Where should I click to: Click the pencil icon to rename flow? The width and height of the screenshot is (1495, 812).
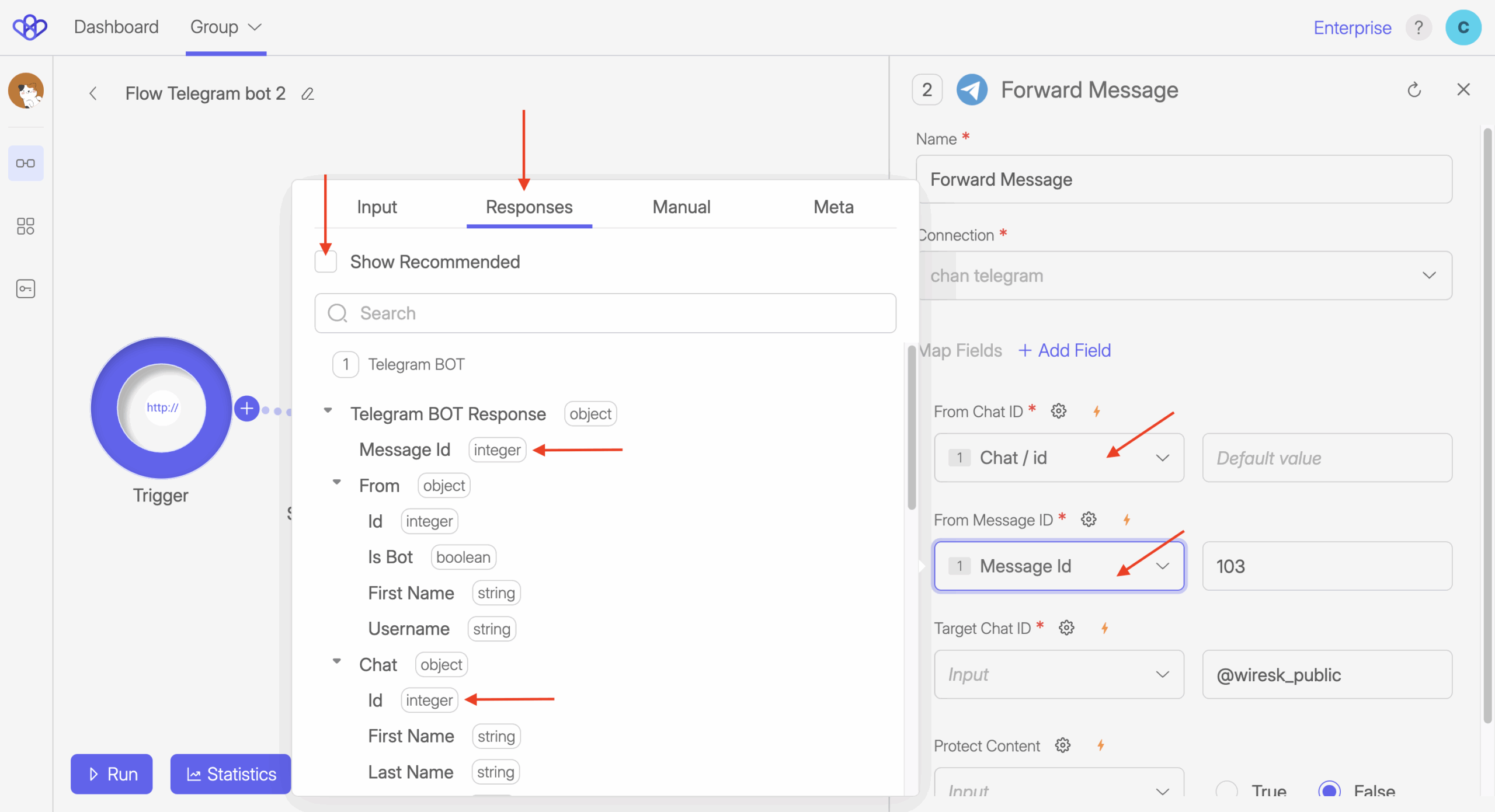308,94
